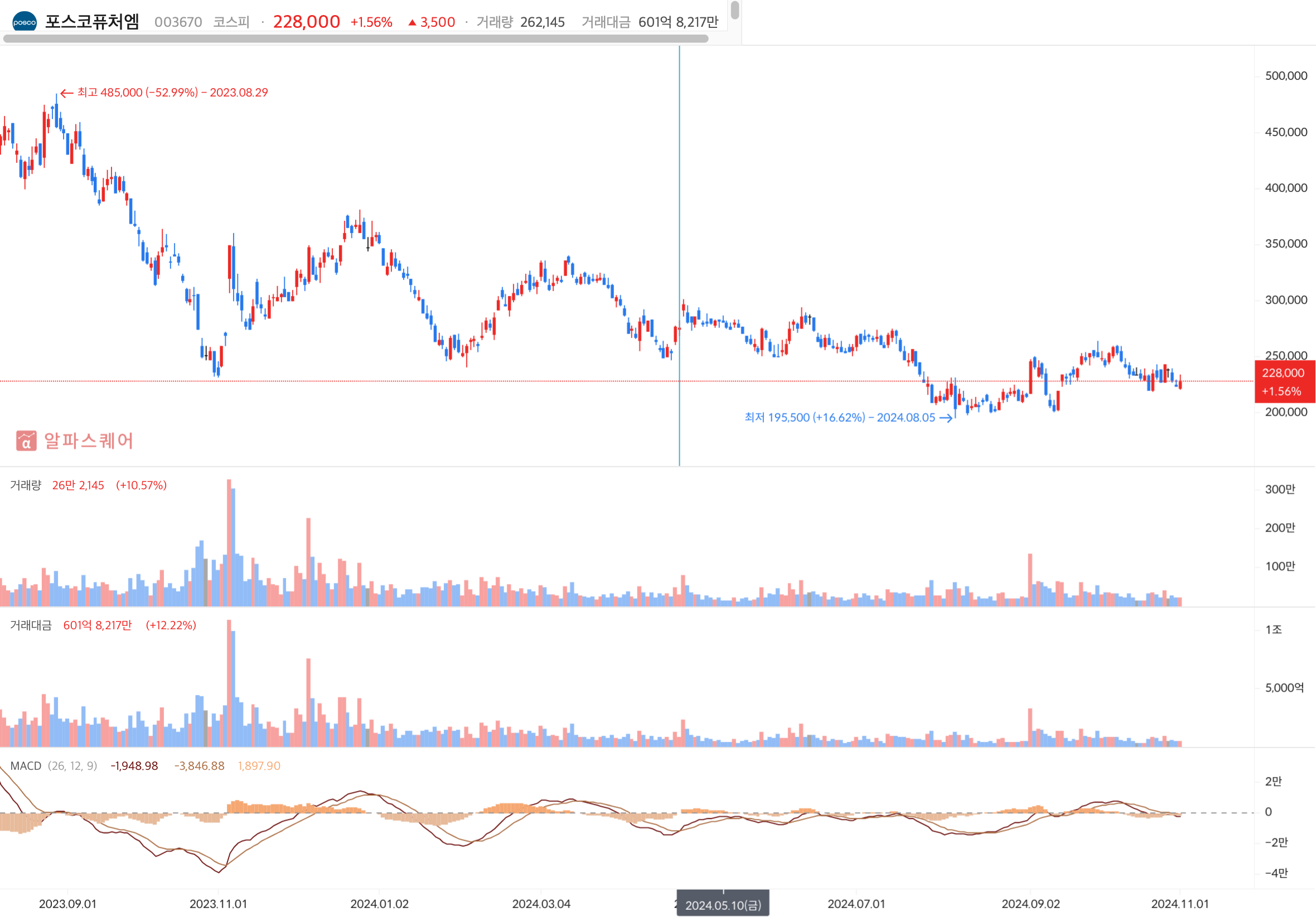Click the MACD histogram value 1,897.90
The width and height of the screenshot is (1316, 917).
point(259,766)
